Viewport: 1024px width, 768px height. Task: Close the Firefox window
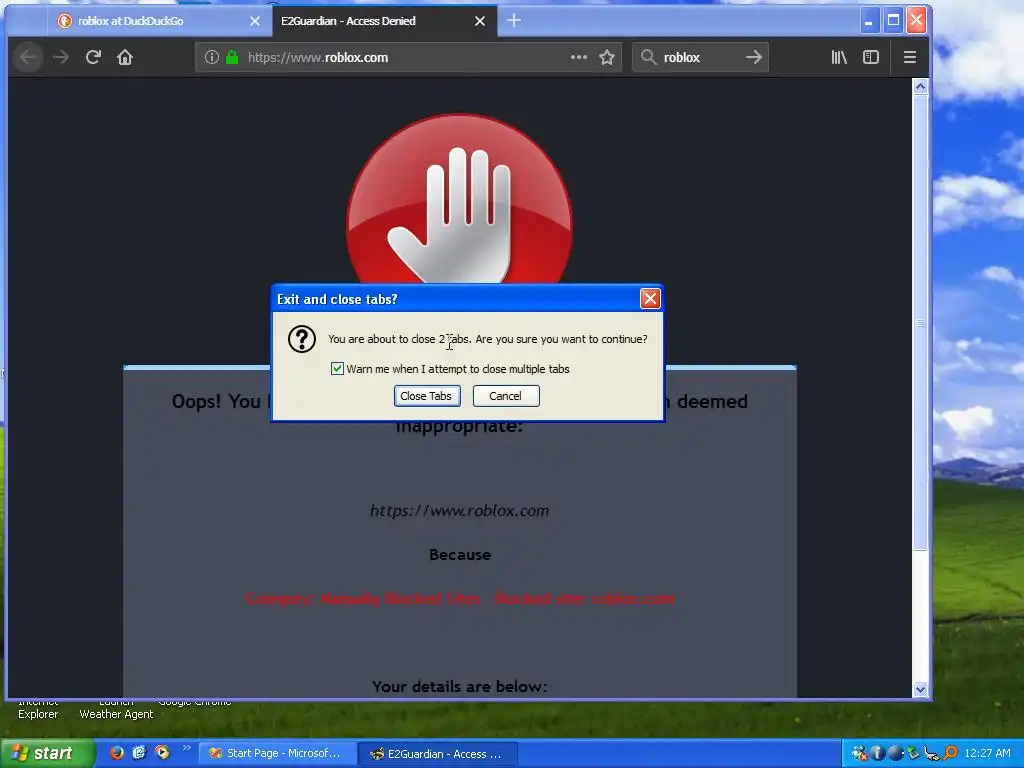(x=916, y=21)
